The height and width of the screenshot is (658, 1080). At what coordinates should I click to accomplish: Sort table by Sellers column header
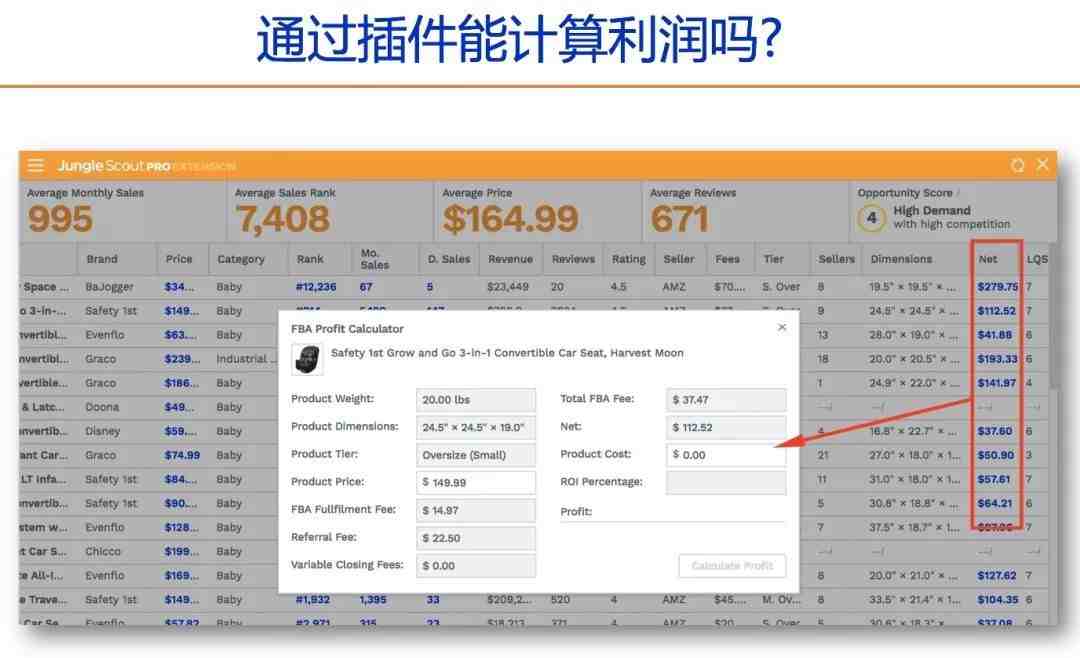[836, 259]
